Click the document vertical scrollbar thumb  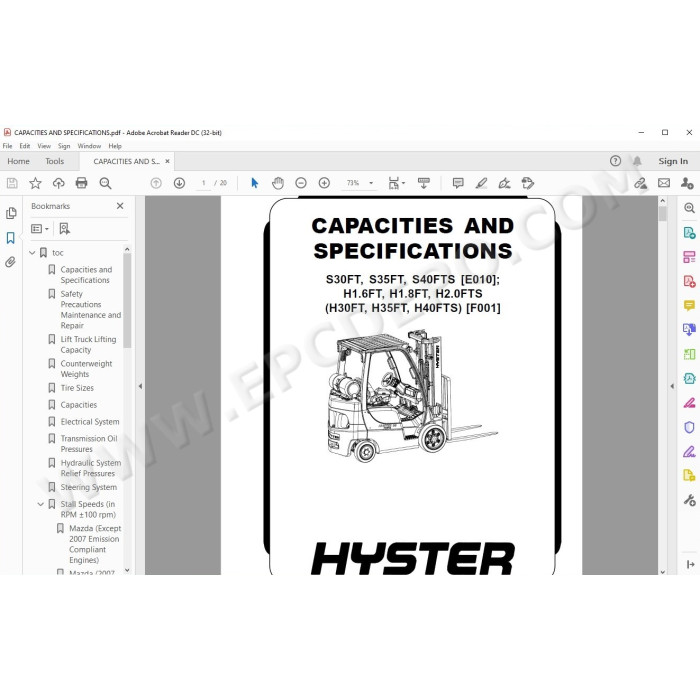[x=662, y=214]
